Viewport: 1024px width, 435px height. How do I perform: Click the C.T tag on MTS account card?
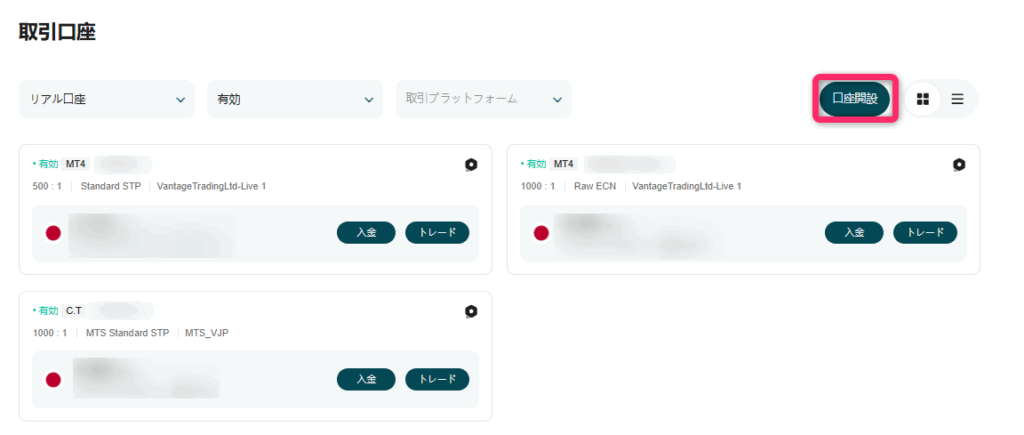tap(74, 311)
